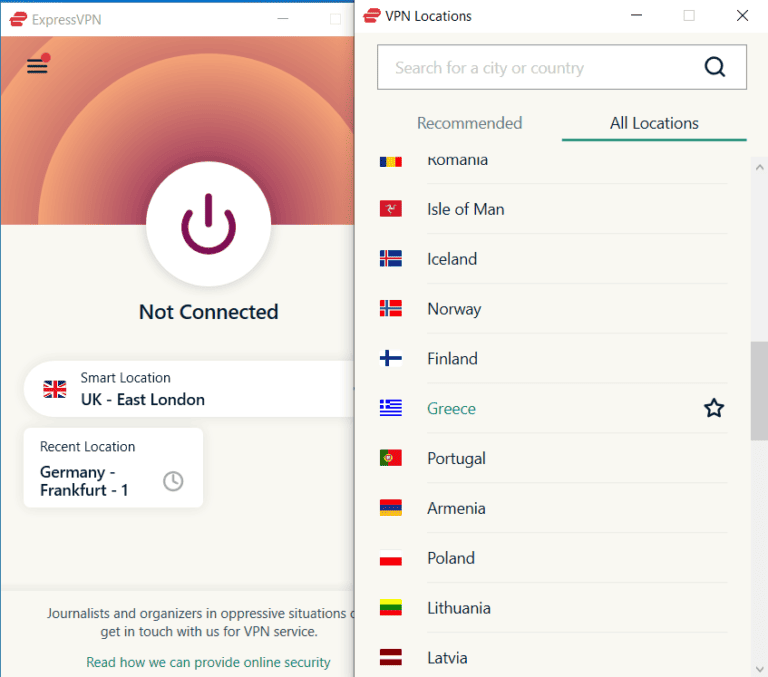Favorite Greece with the star icon

point(714,408)
